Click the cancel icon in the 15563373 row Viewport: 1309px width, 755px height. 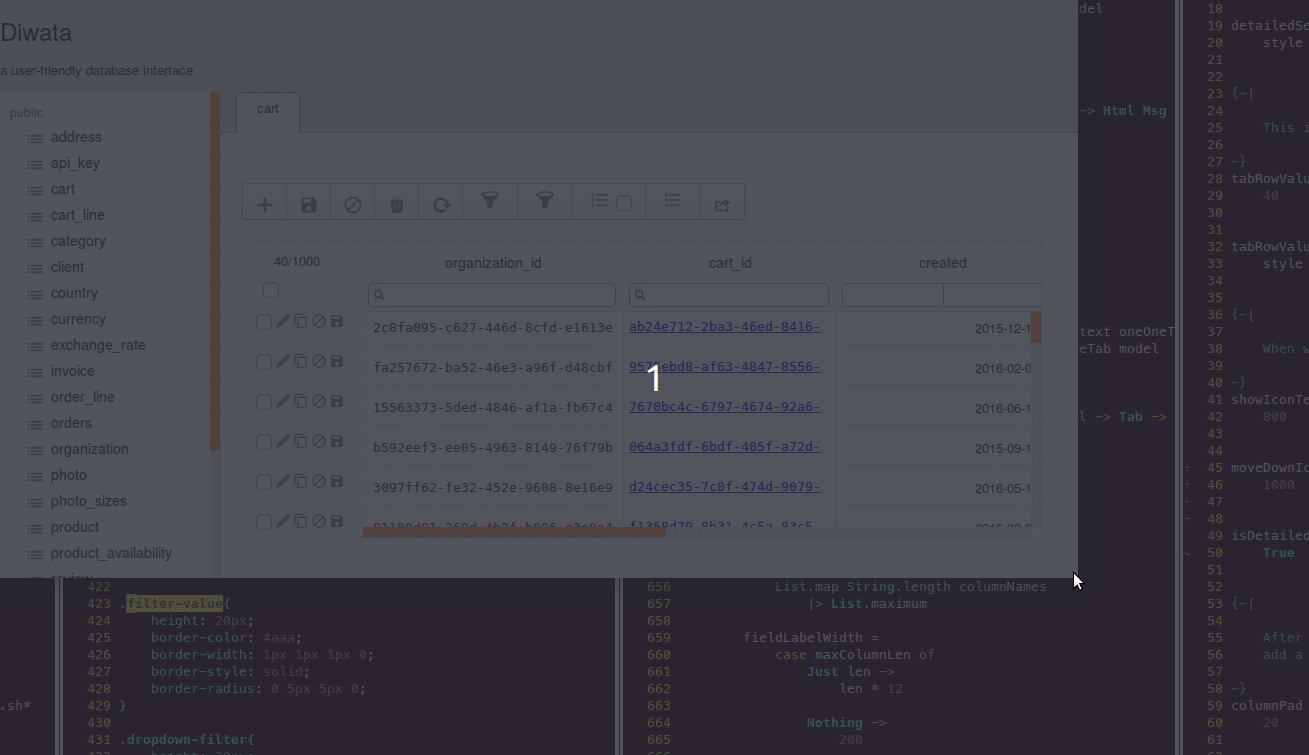coord(319,401)
